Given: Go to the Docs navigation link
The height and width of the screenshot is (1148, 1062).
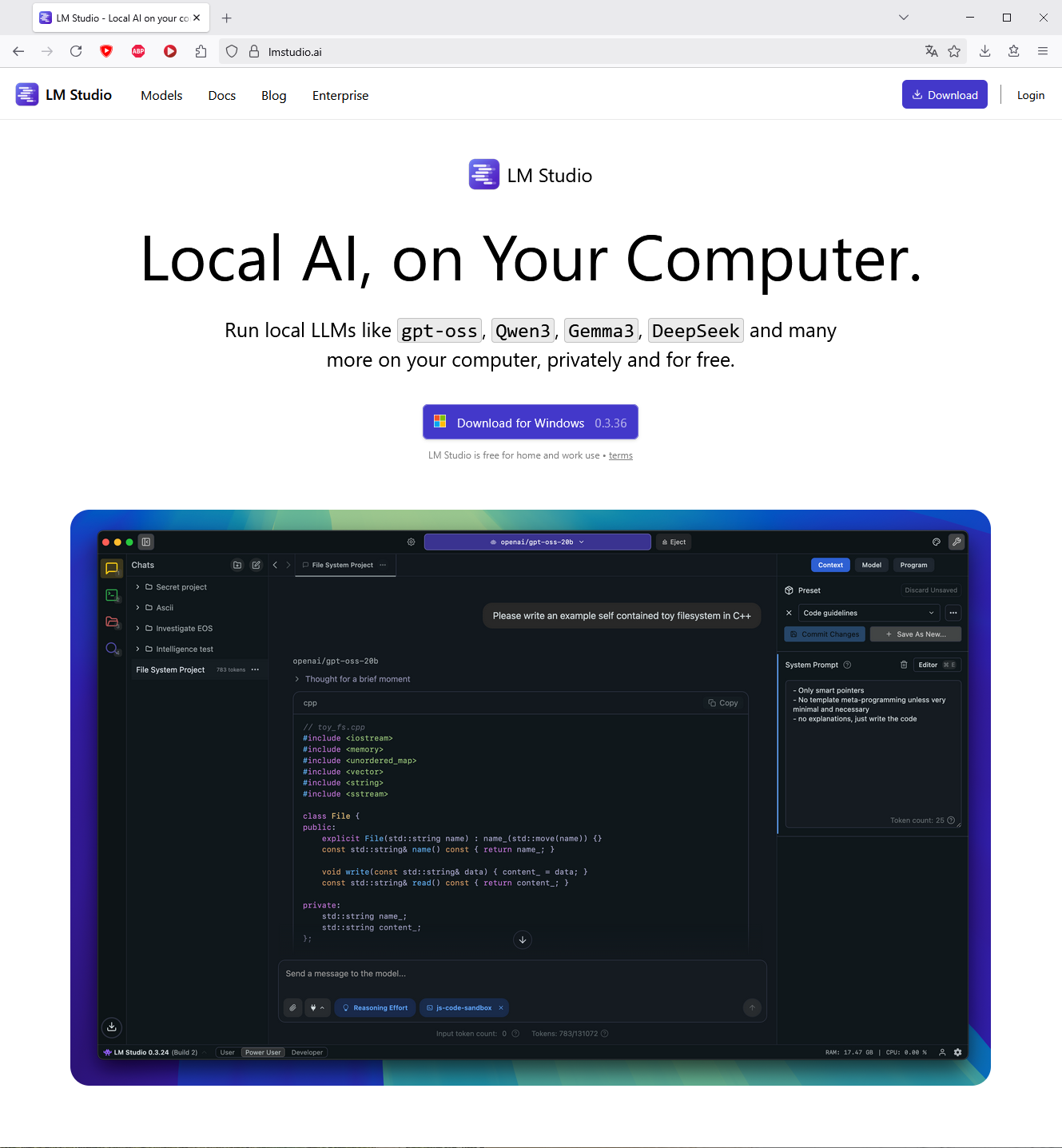Looking at the screenshot, I should click(x=221, y=95).
